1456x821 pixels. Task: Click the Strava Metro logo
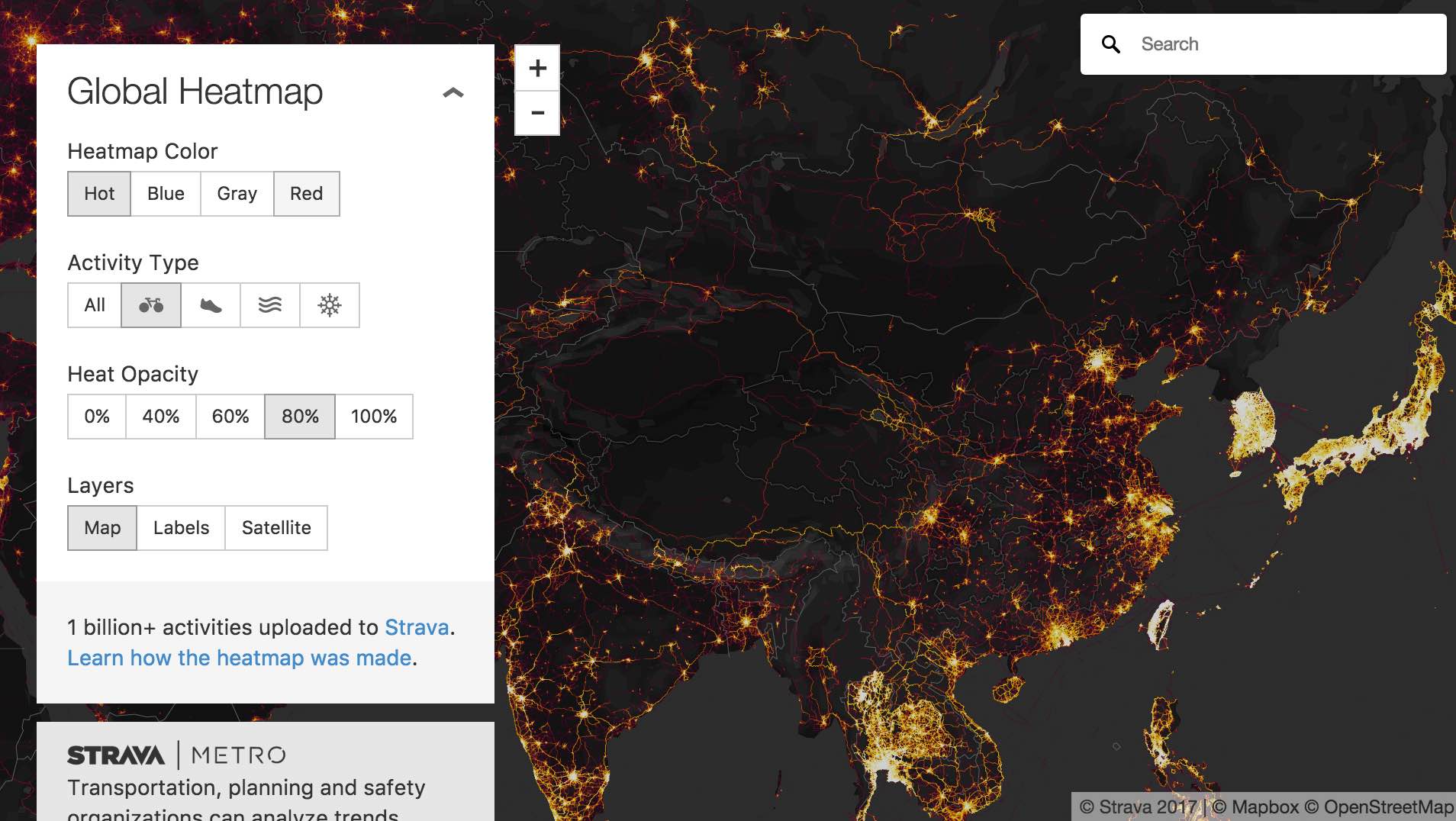coord(177,755)
